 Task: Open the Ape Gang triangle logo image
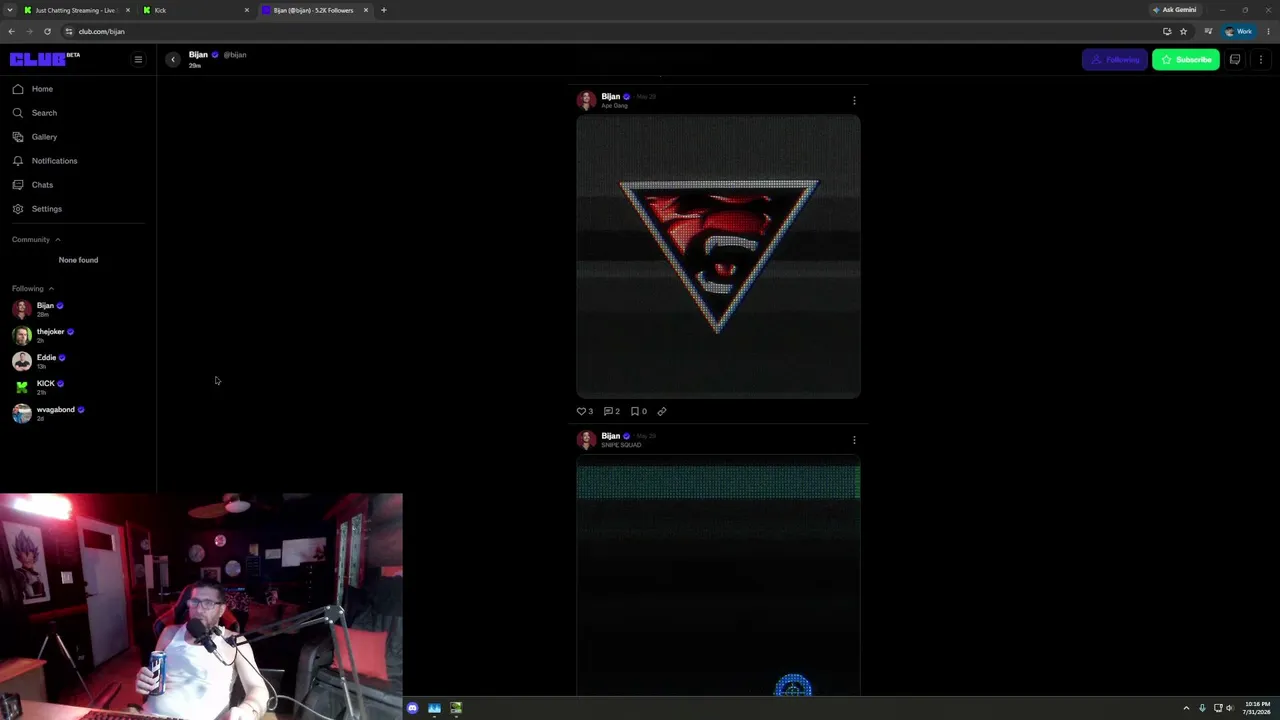(x=718, y=257)
